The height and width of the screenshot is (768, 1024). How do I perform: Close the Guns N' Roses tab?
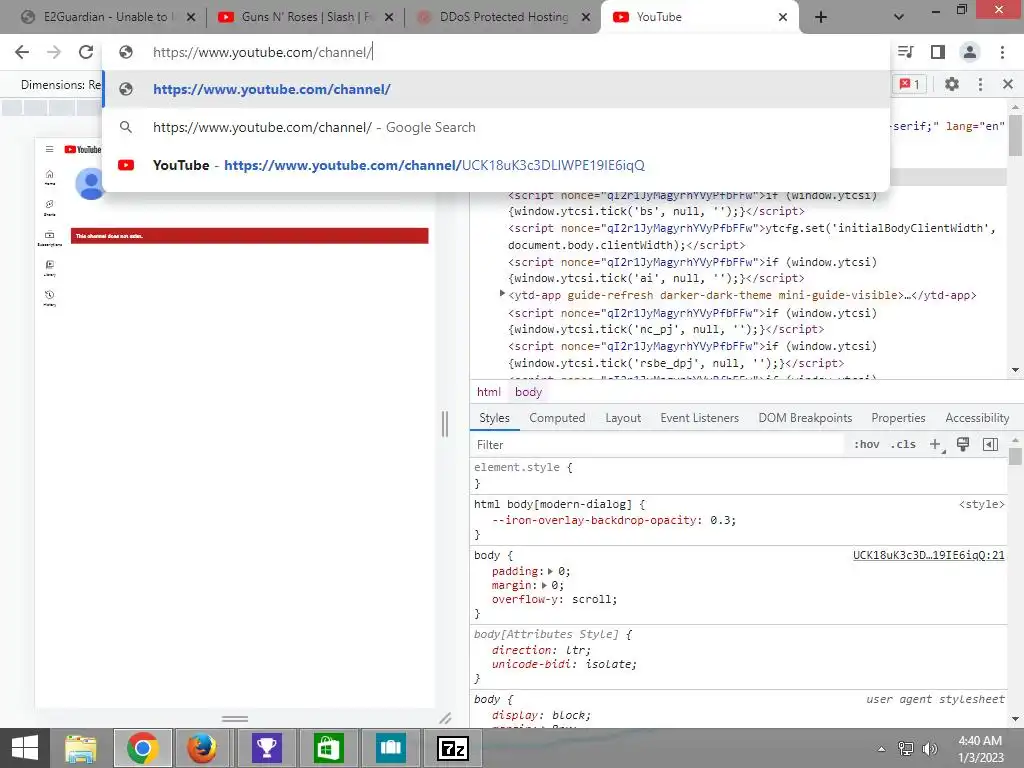coord(389,17)
